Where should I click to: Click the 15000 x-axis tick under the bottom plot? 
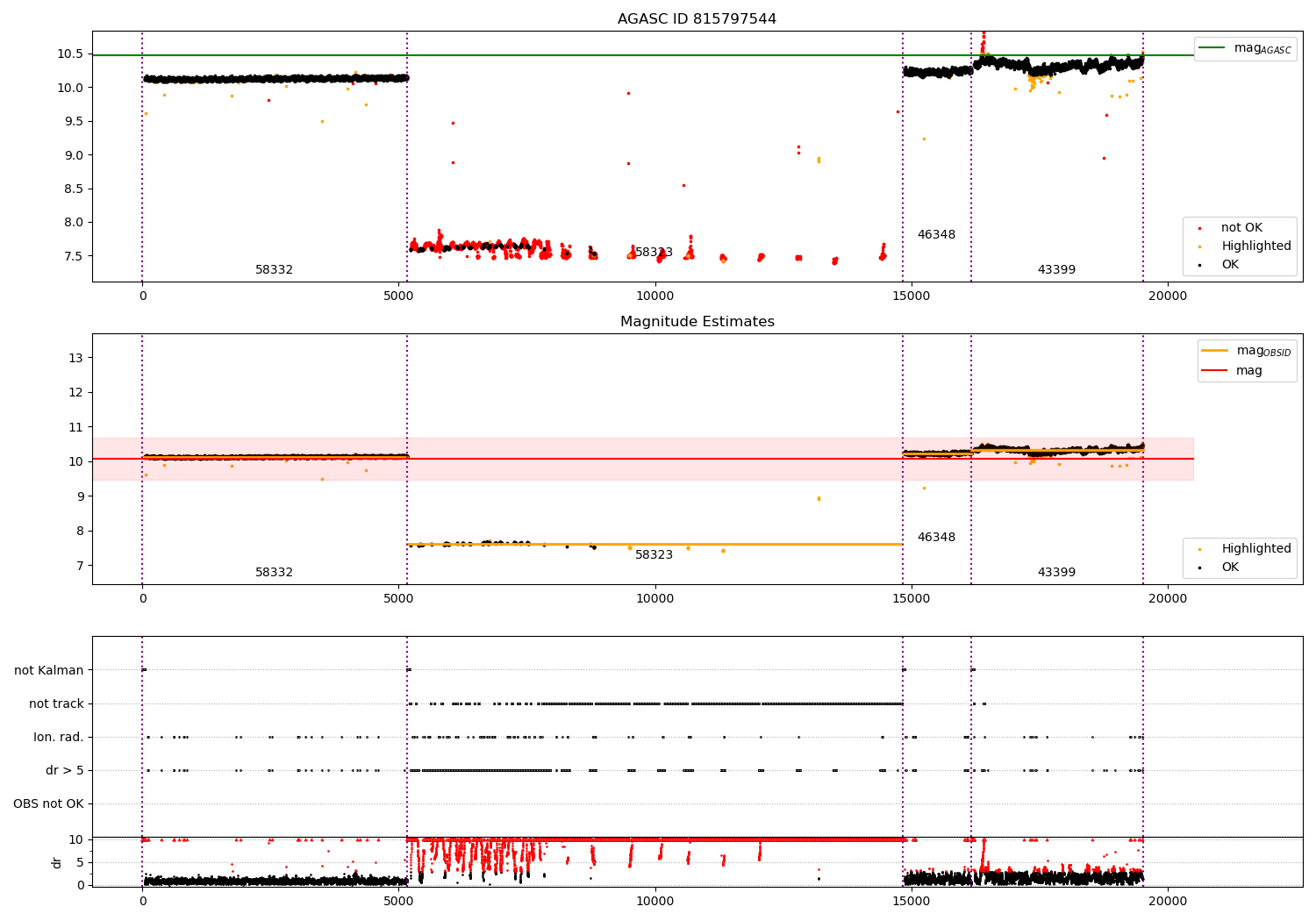911,902
